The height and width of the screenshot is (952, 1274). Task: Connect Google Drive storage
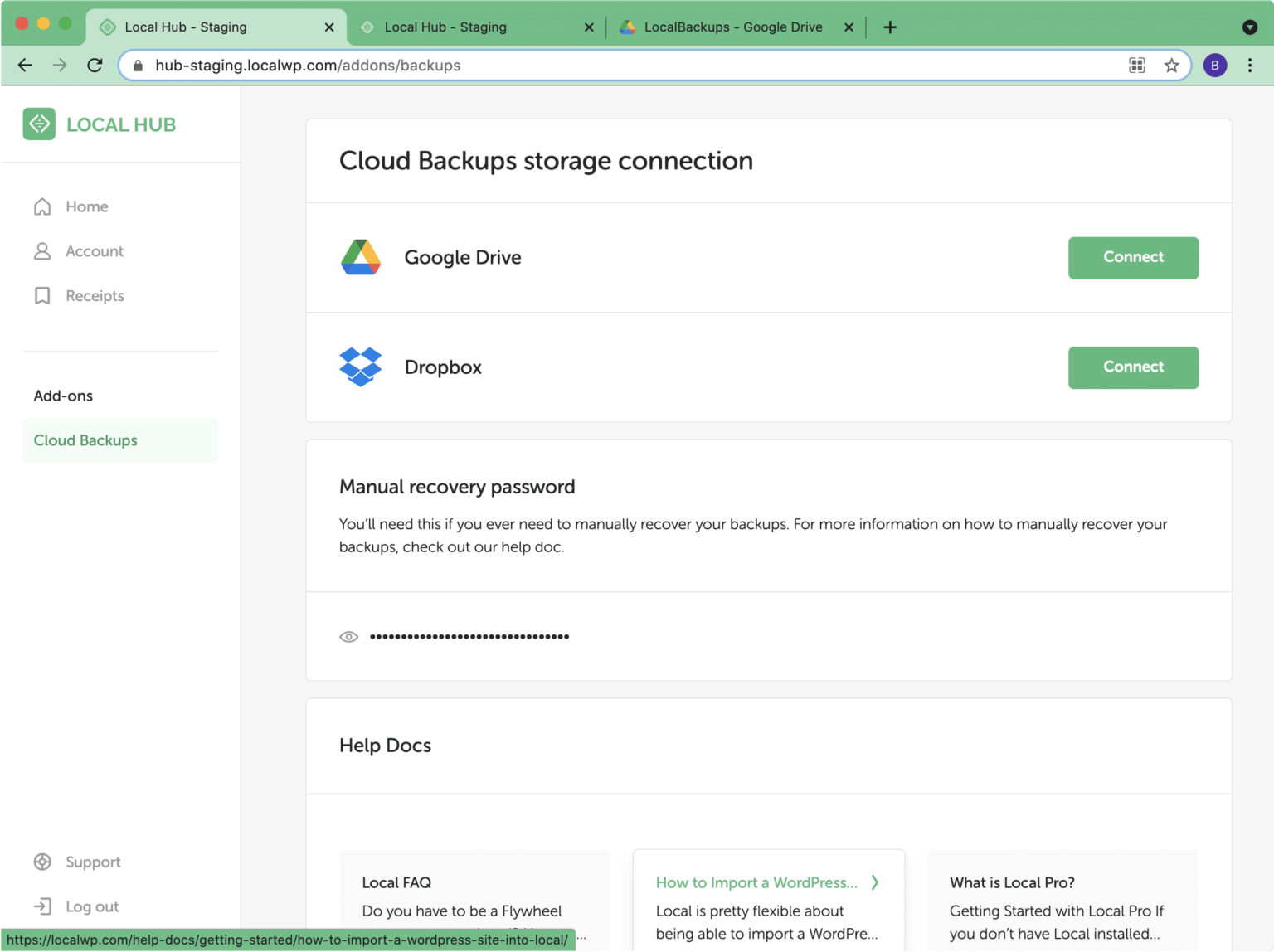(1133, 257)
